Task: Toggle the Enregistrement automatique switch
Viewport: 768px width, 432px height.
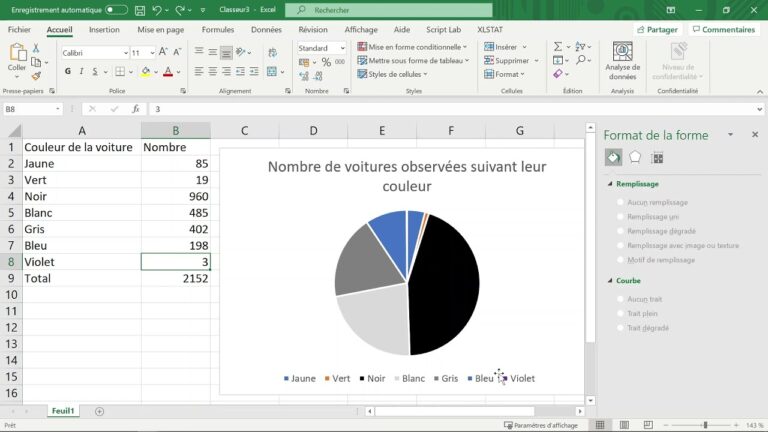Action: 116,10
